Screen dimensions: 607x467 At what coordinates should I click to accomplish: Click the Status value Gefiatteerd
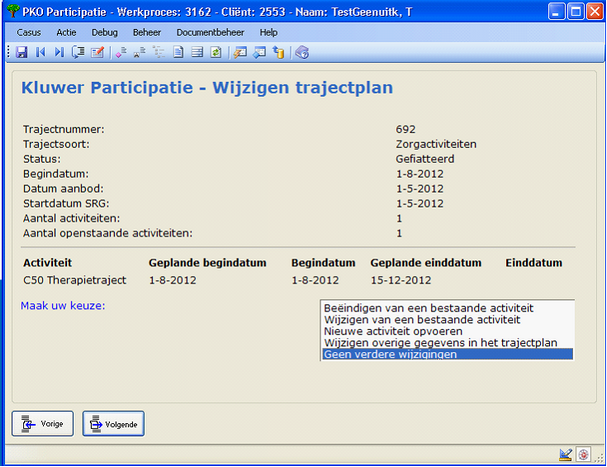pos(425,159)
